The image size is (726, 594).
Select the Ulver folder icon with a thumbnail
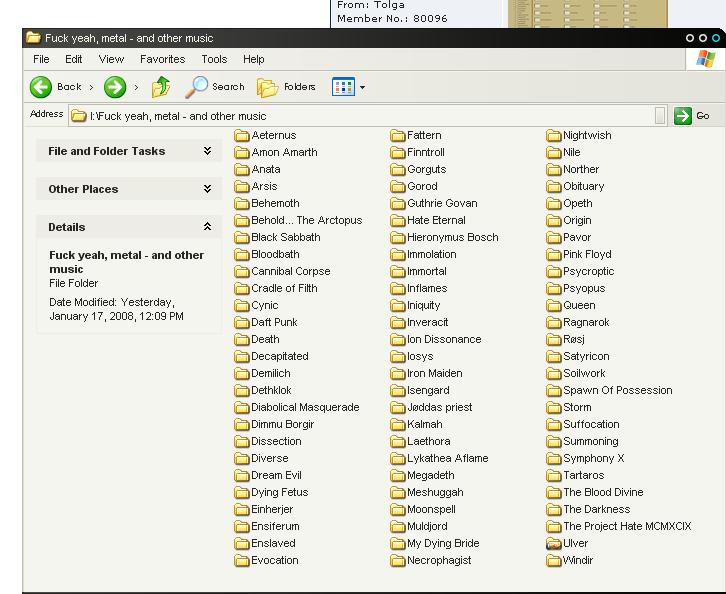click(554, 544)
